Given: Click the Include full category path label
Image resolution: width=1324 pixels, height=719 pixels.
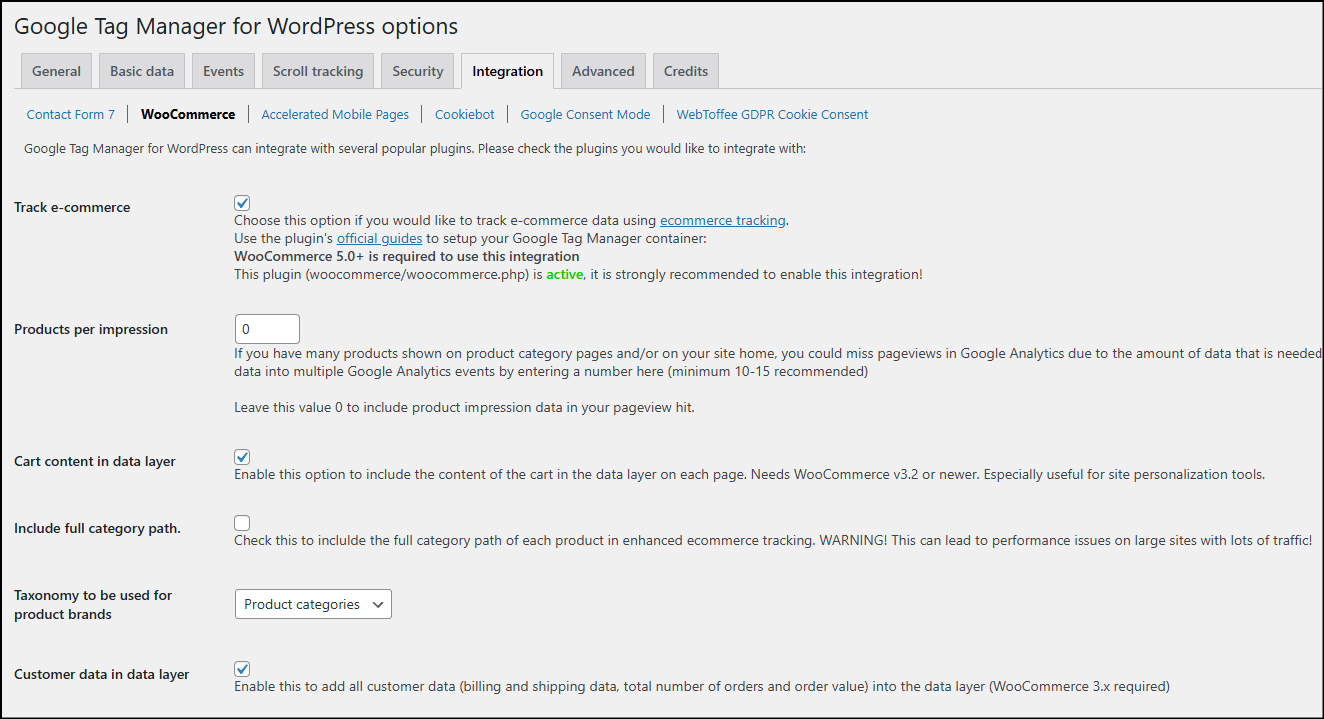Looking at the screenshot, I should tap(97, 528).
